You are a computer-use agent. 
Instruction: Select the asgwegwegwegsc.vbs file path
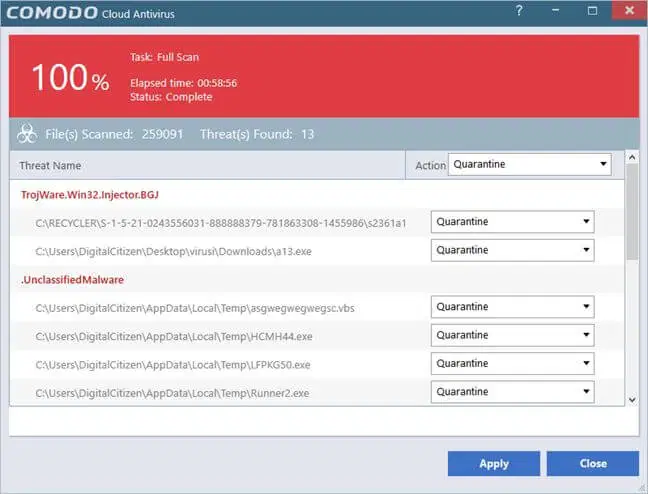(195, 308)
